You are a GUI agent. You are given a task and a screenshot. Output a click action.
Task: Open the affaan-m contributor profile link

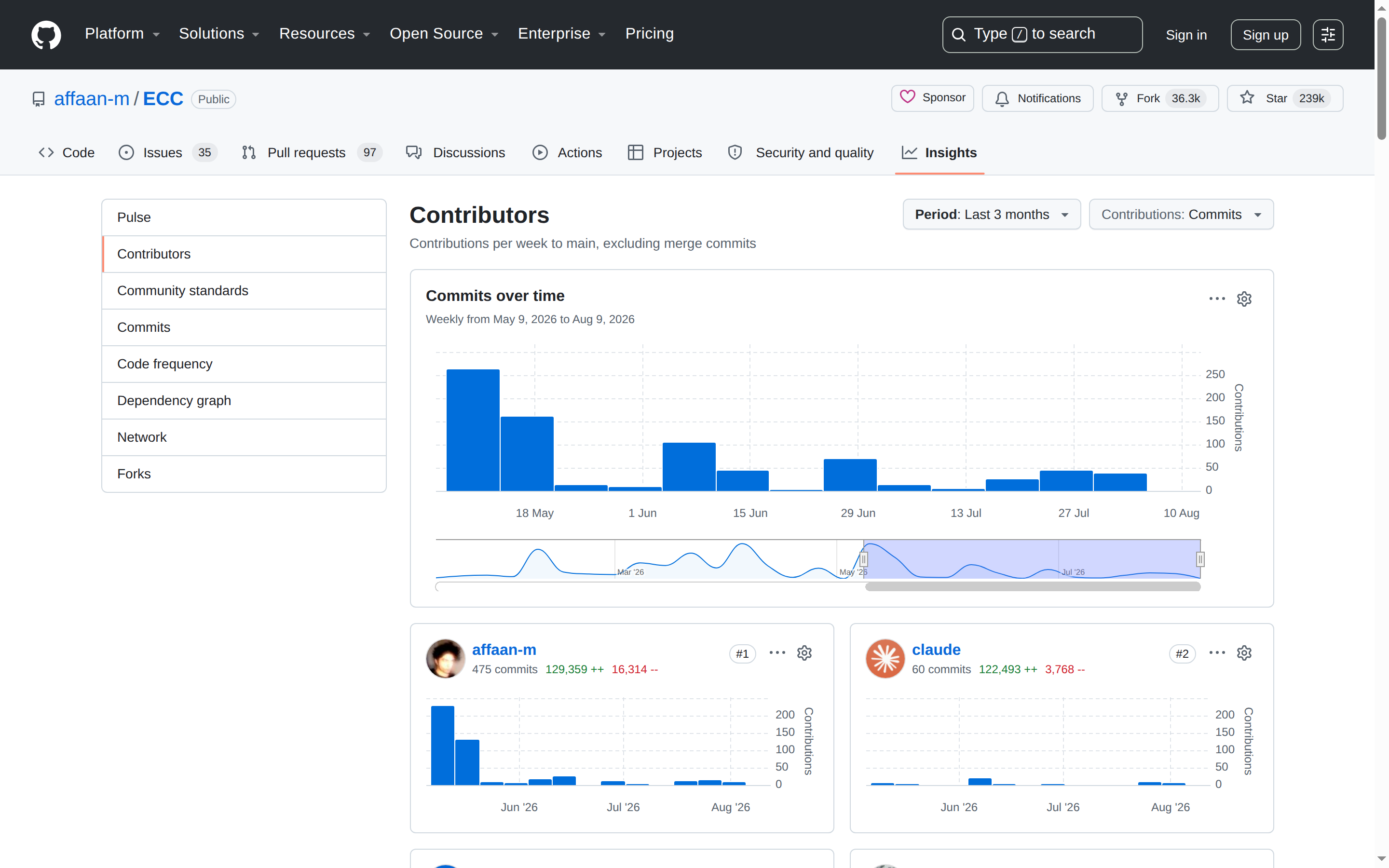point(504,650)
